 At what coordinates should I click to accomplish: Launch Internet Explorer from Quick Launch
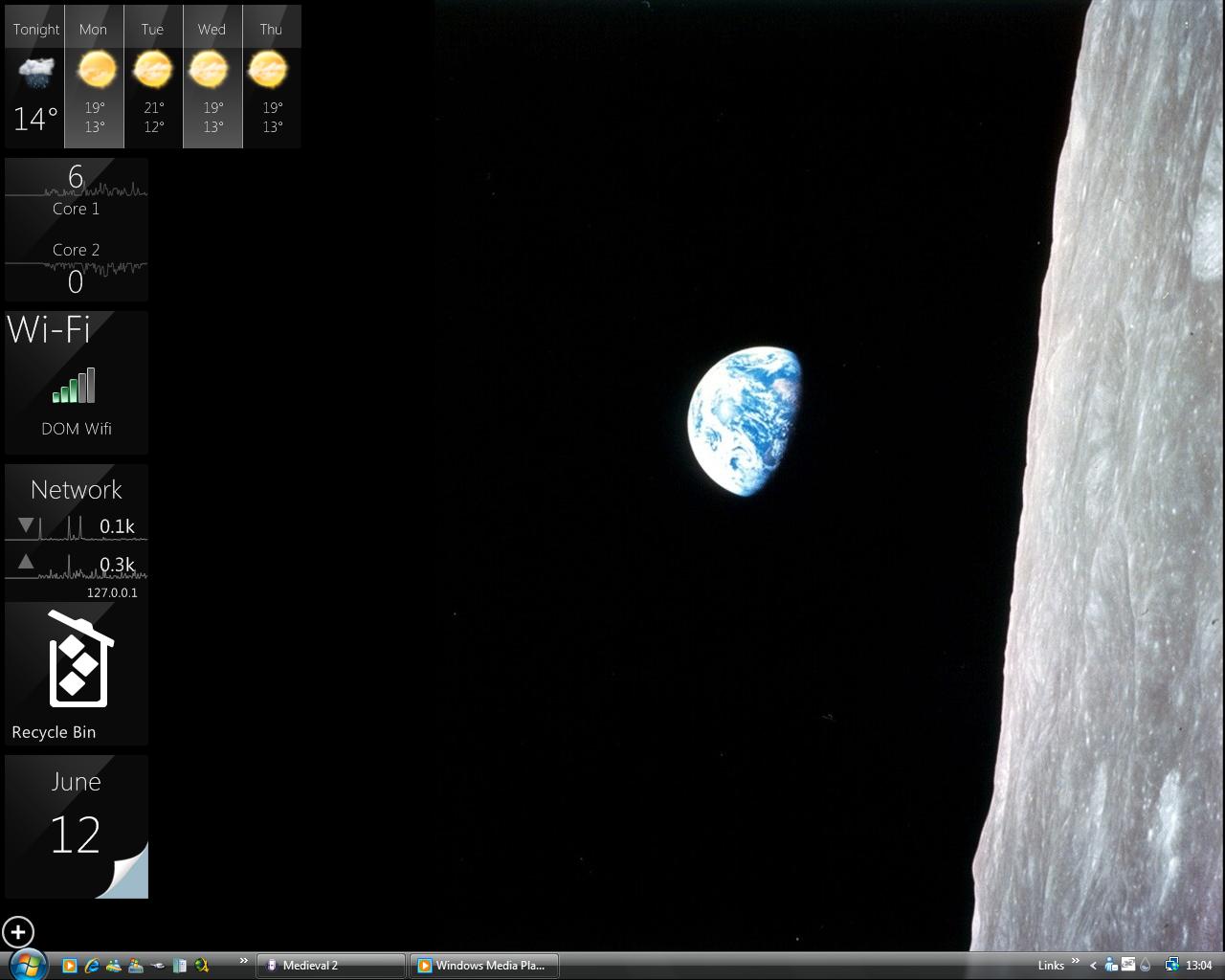[92, 966]
